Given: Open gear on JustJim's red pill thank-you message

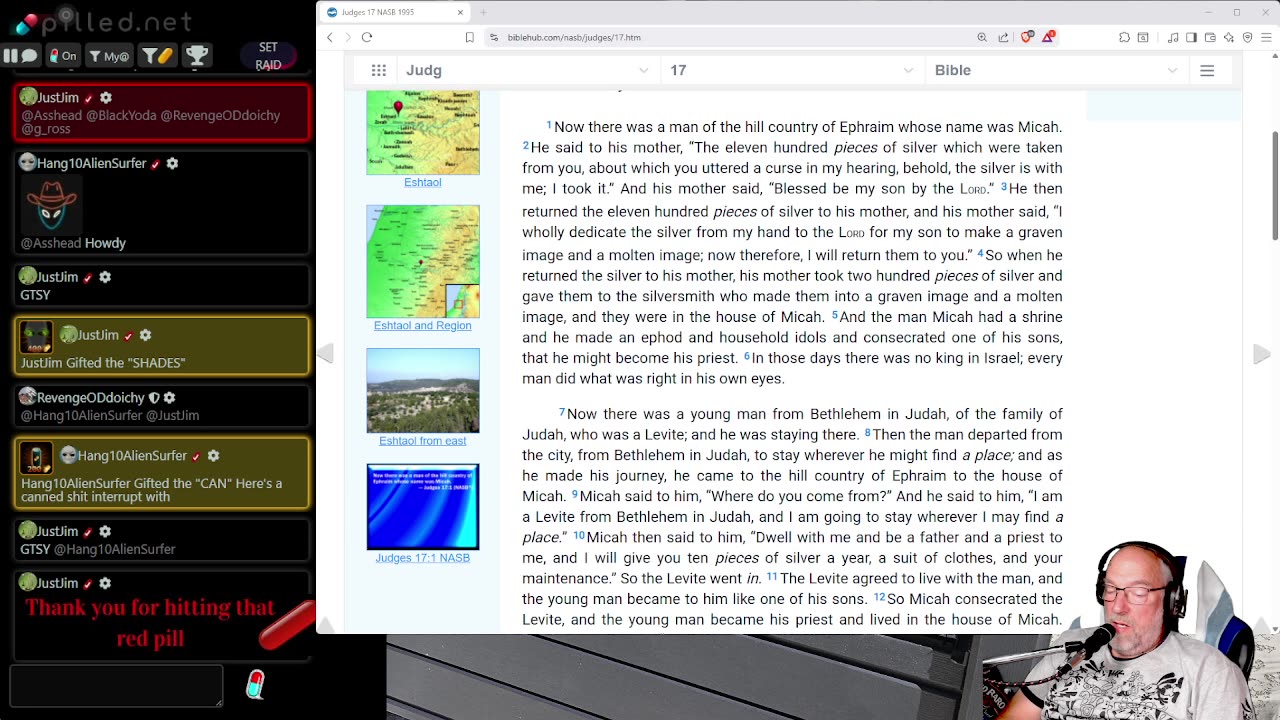Looking at the screenshot, I should point(105,583).
